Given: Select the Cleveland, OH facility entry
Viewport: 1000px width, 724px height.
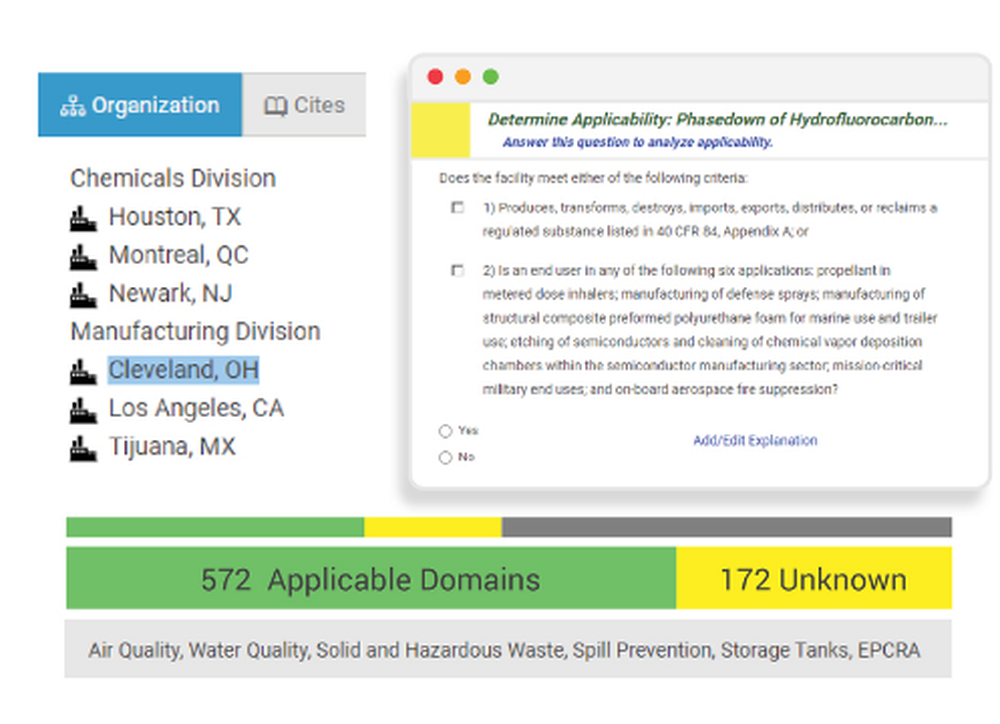Looking at the screenshot, I should tap(184, 369).
